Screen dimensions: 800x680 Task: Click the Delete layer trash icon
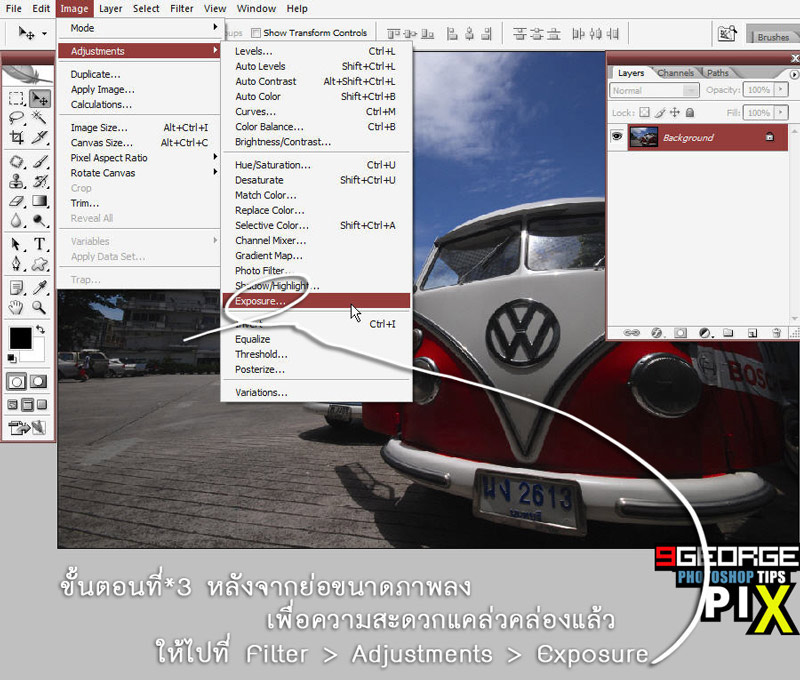[776, 333]
